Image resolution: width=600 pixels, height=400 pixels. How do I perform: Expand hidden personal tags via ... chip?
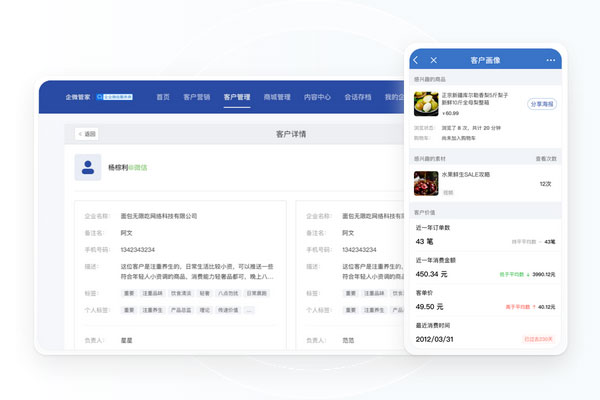click(x=249, y=310)
